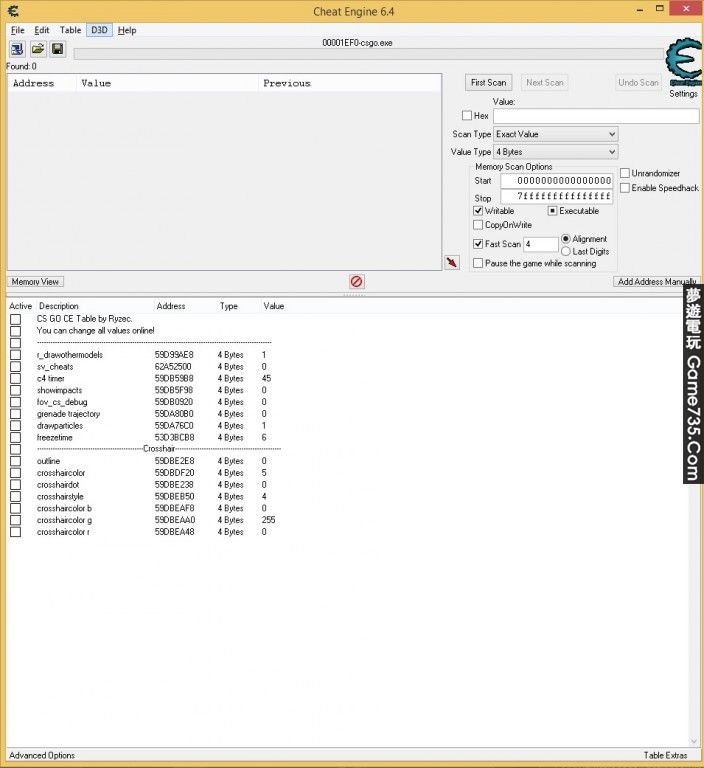Click the Start address field

[557, 181]
